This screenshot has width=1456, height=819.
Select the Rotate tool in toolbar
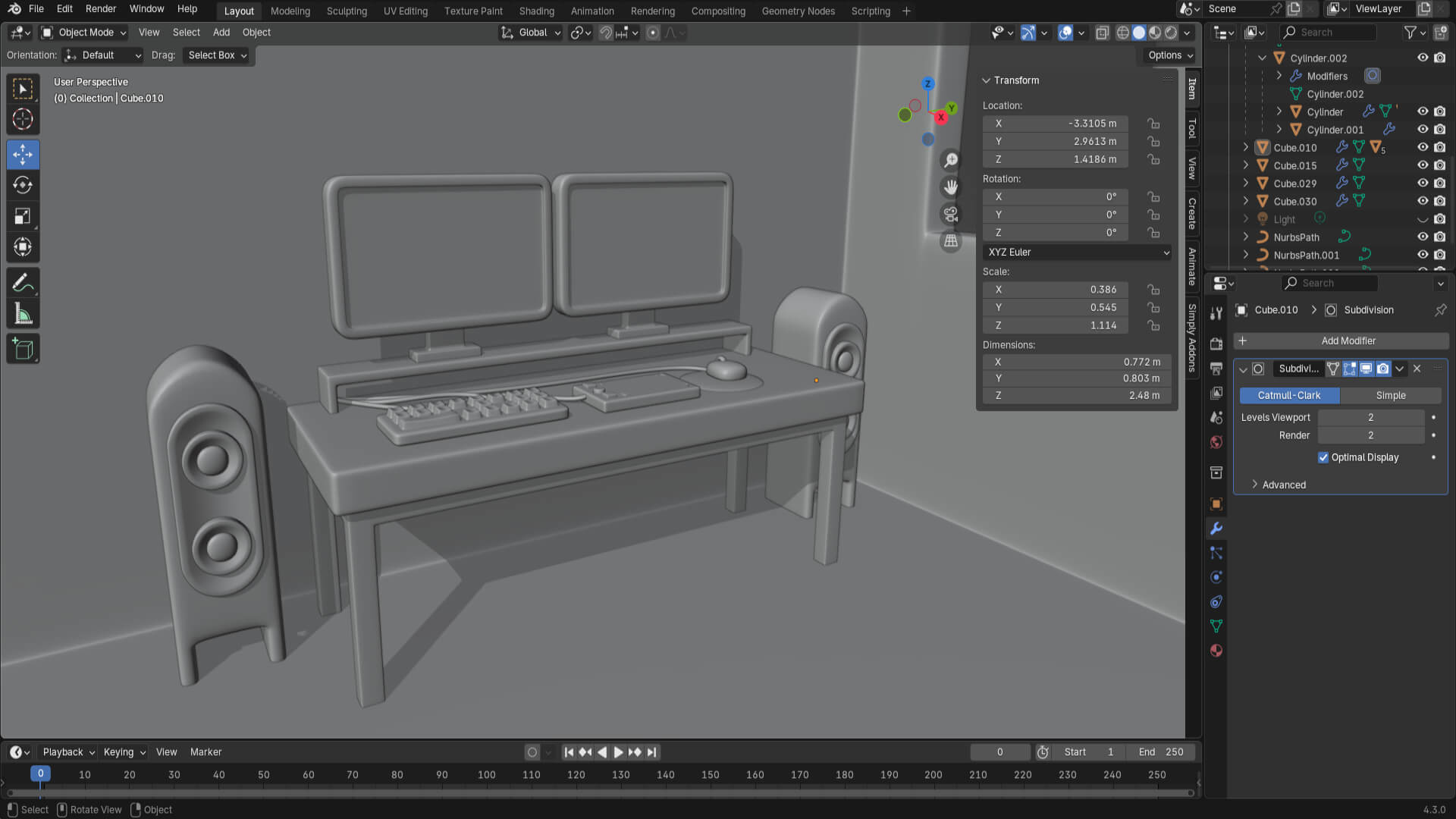(x=23, y=185)
